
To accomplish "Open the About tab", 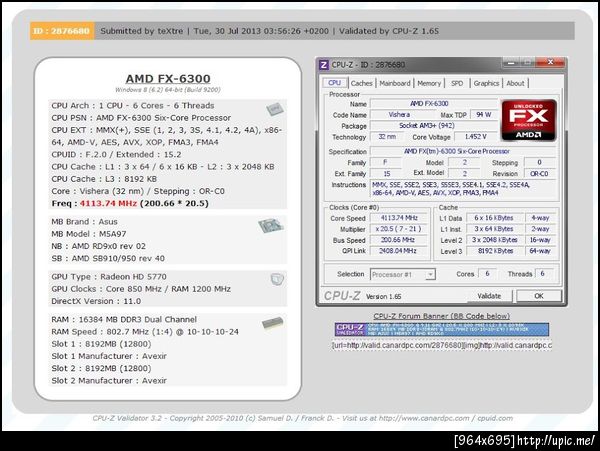I will click(515, 83).
